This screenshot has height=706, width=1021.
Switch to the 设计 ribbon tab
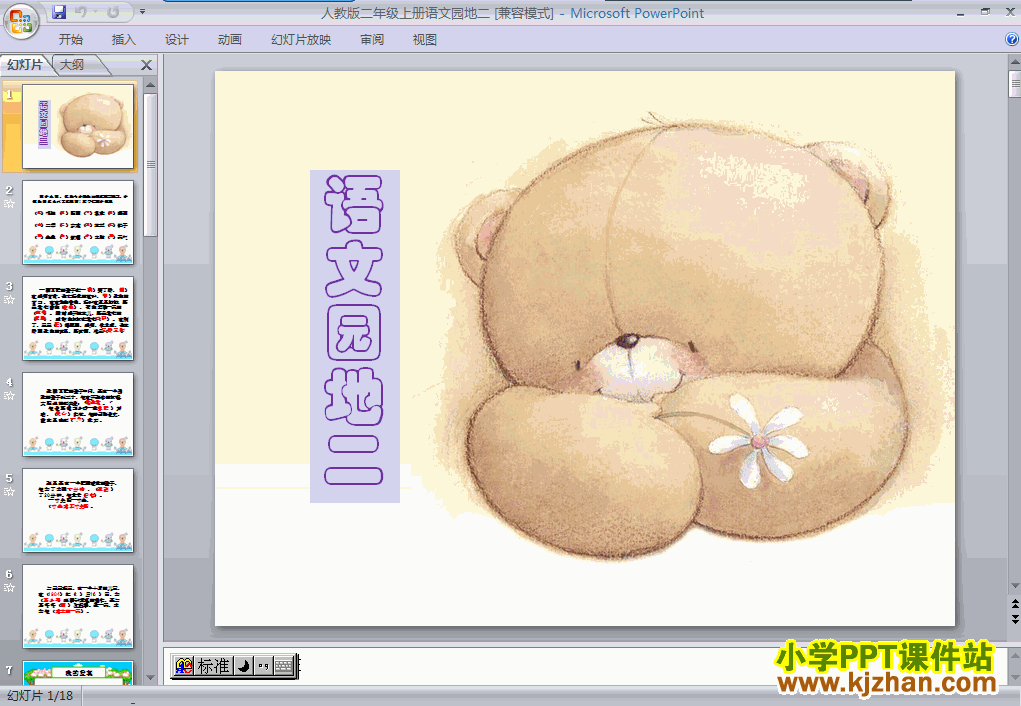click(176, 40)
